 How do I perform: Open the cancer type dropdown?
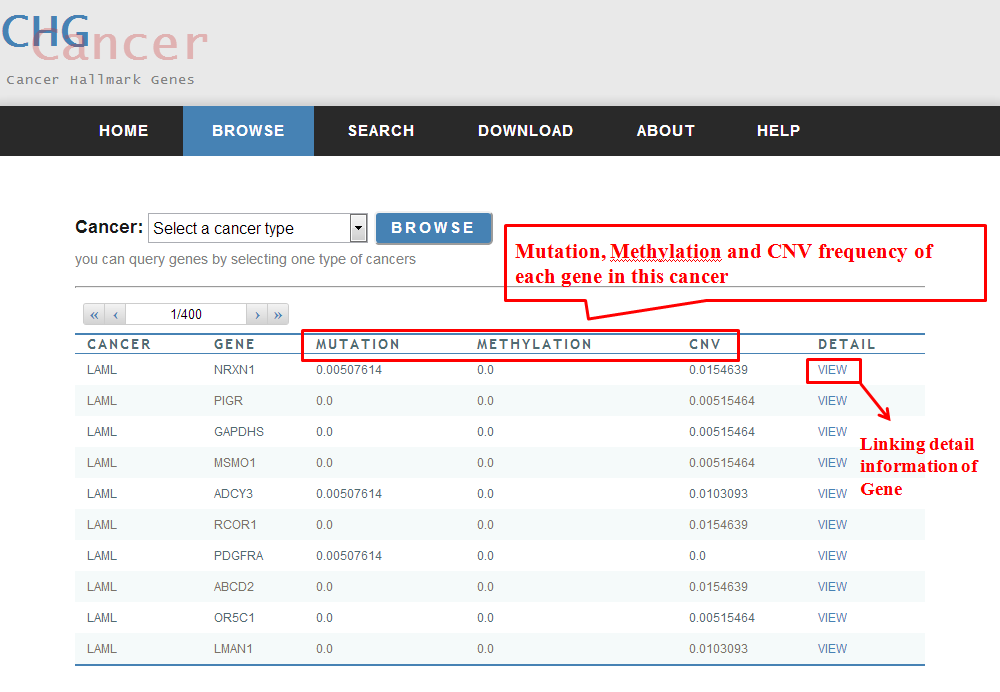358,228
